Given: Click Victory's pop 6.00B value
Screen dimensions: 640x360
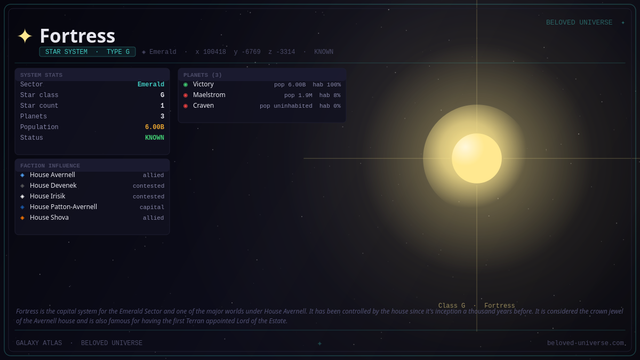Looking at the screenshot, I should point(289,84).
